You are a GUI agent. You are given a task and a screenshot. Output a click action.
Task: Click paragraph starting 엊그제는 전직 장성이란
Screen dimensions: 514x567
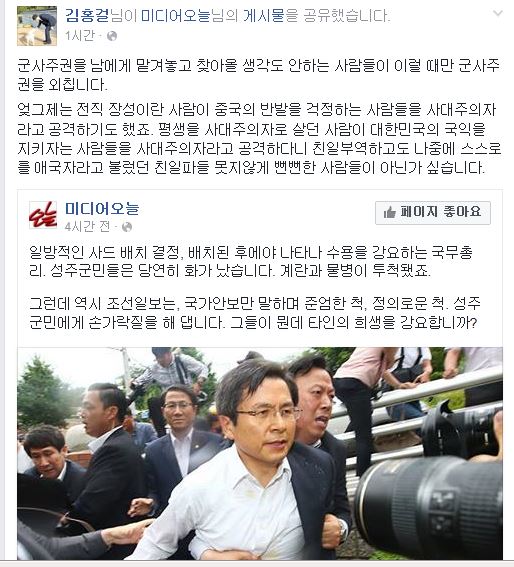(x=259, y=138)
